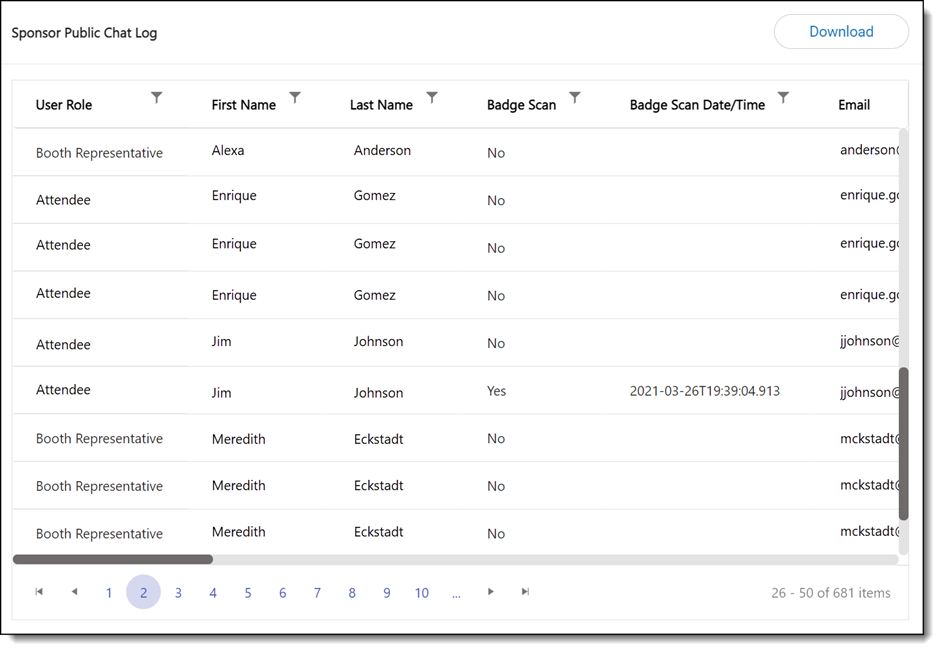This screenshot has width=940, height=651.
Task: Go to the next page arrow
Action: (x=491, y=592)
